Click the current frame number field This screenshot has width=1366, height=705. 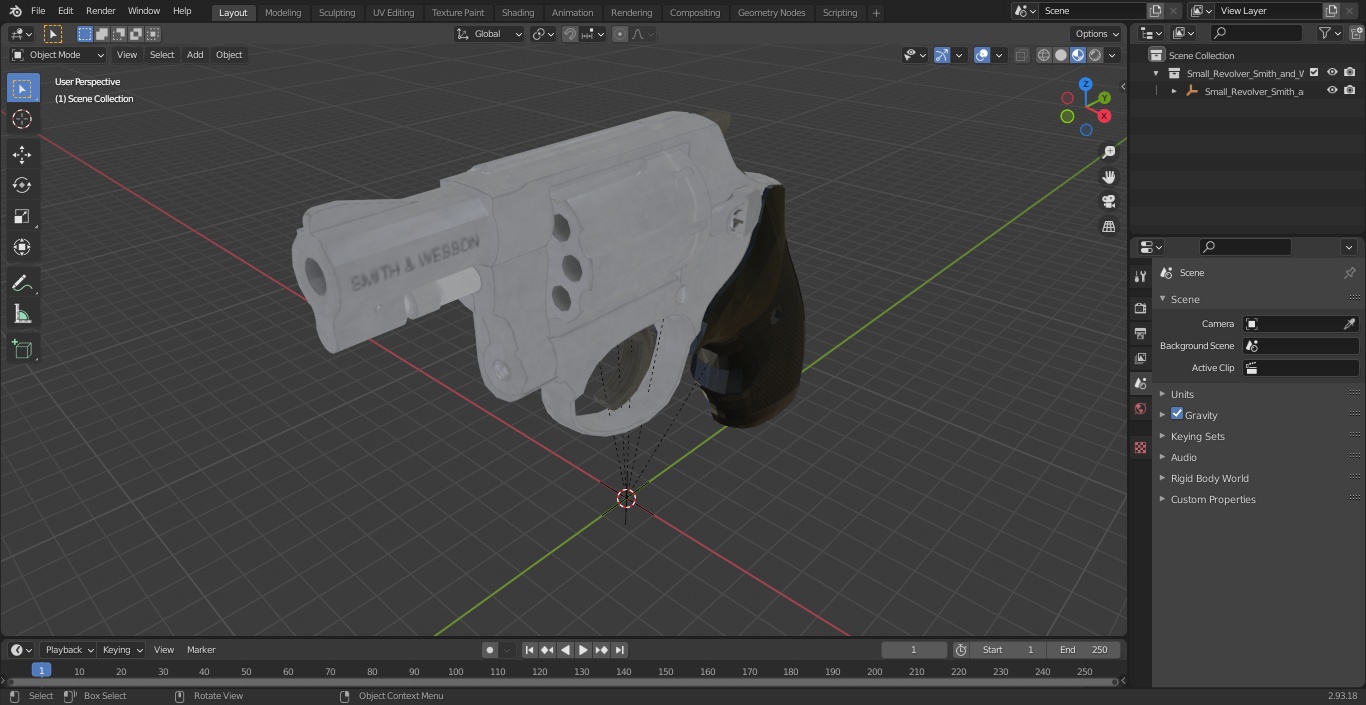pos(914,650)
